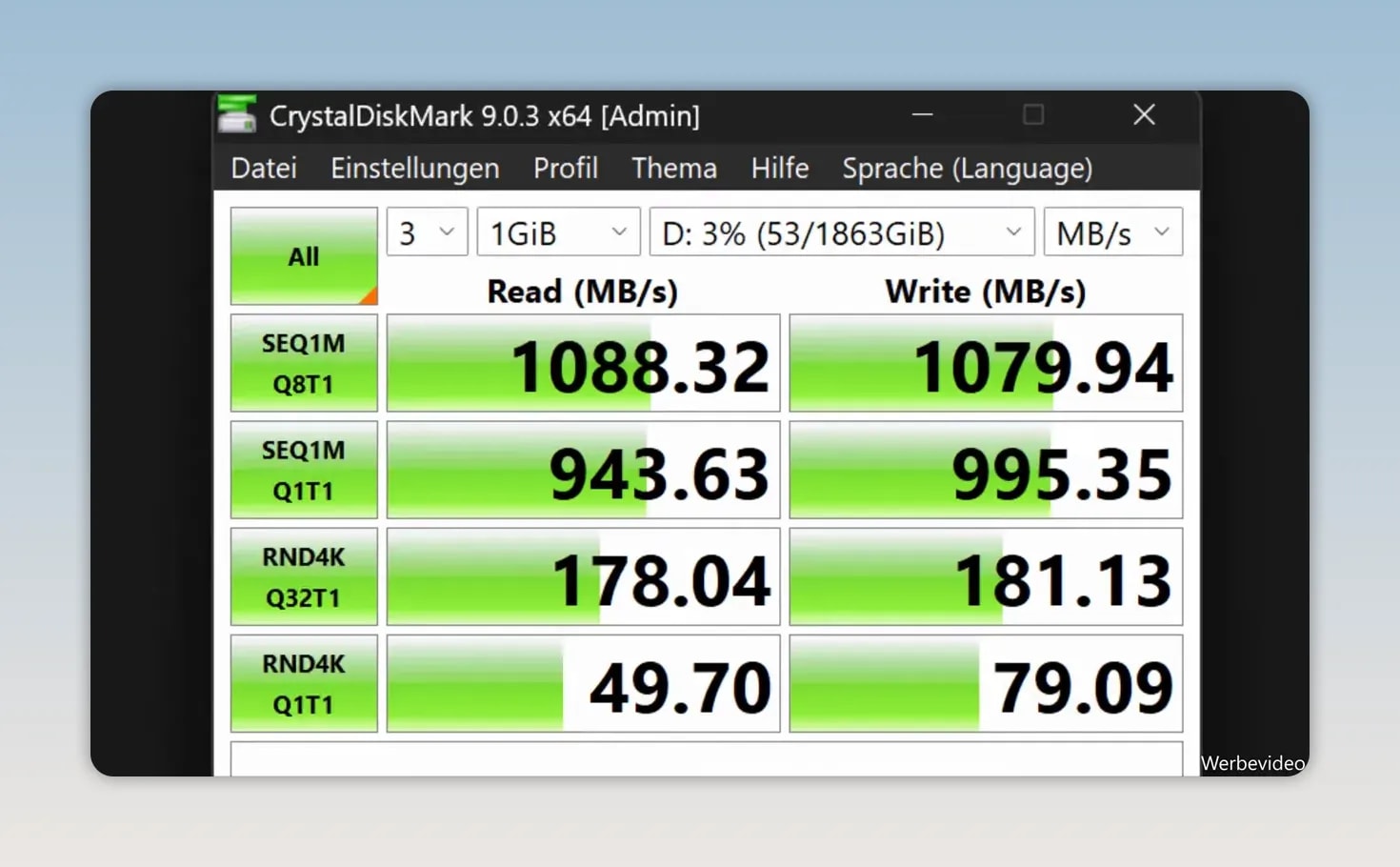1400x867 pixels.
Task: Close the CrystalDiskMark window
Action: 1144,115
